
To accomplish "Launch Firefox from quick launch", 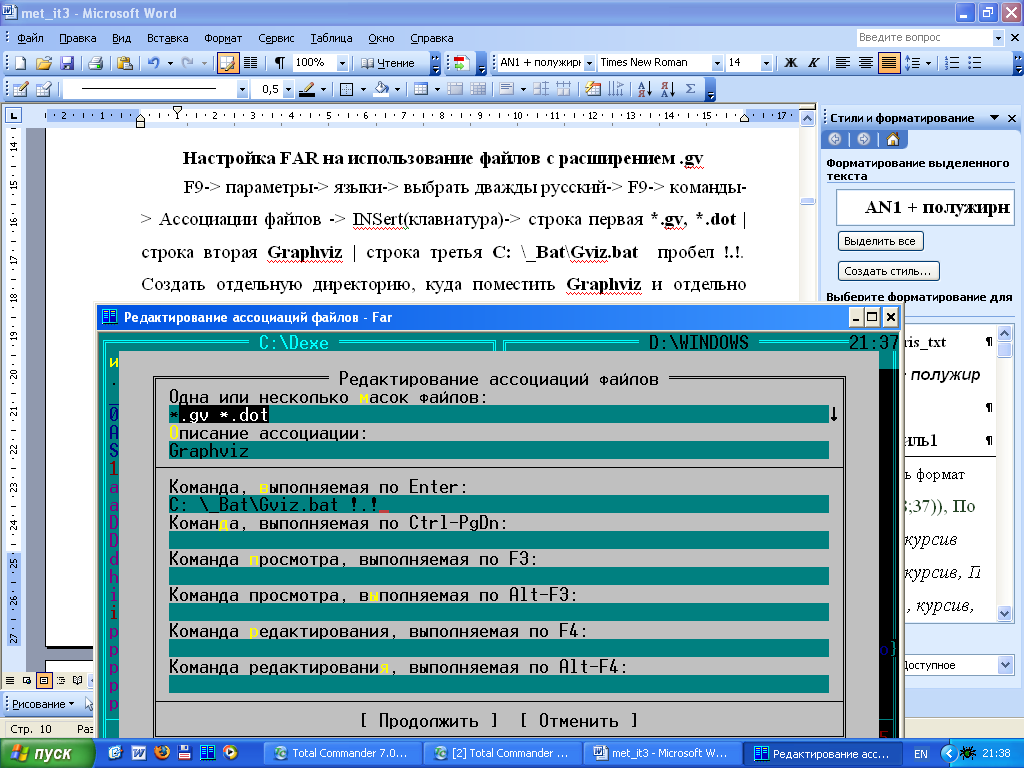I will [162, 752].
